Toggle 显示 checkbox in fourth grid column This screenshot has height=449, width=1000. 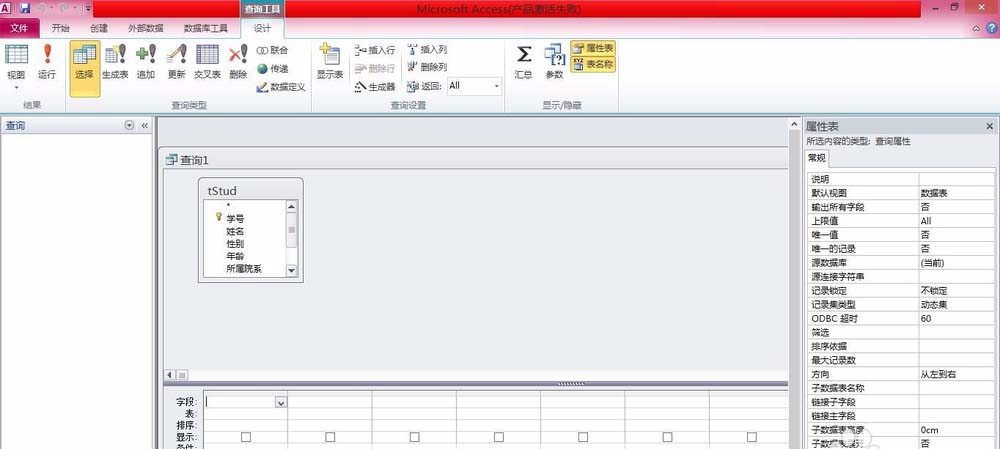click(x=499, y=437)
